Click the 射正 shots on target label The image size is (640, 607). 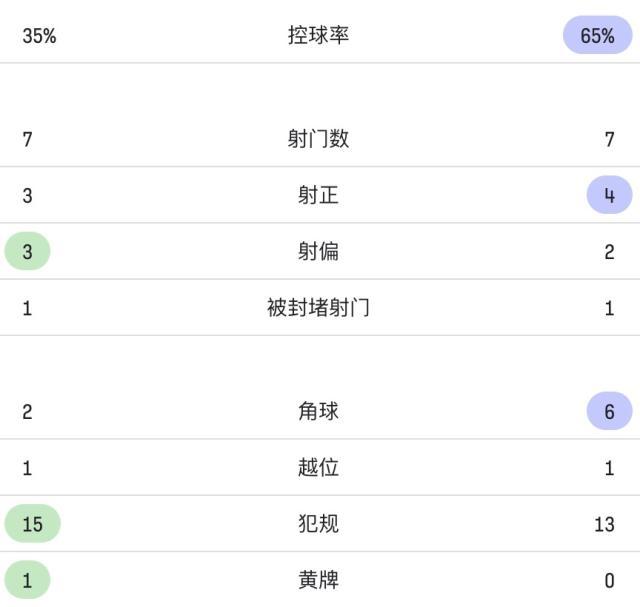pos(318,195)
